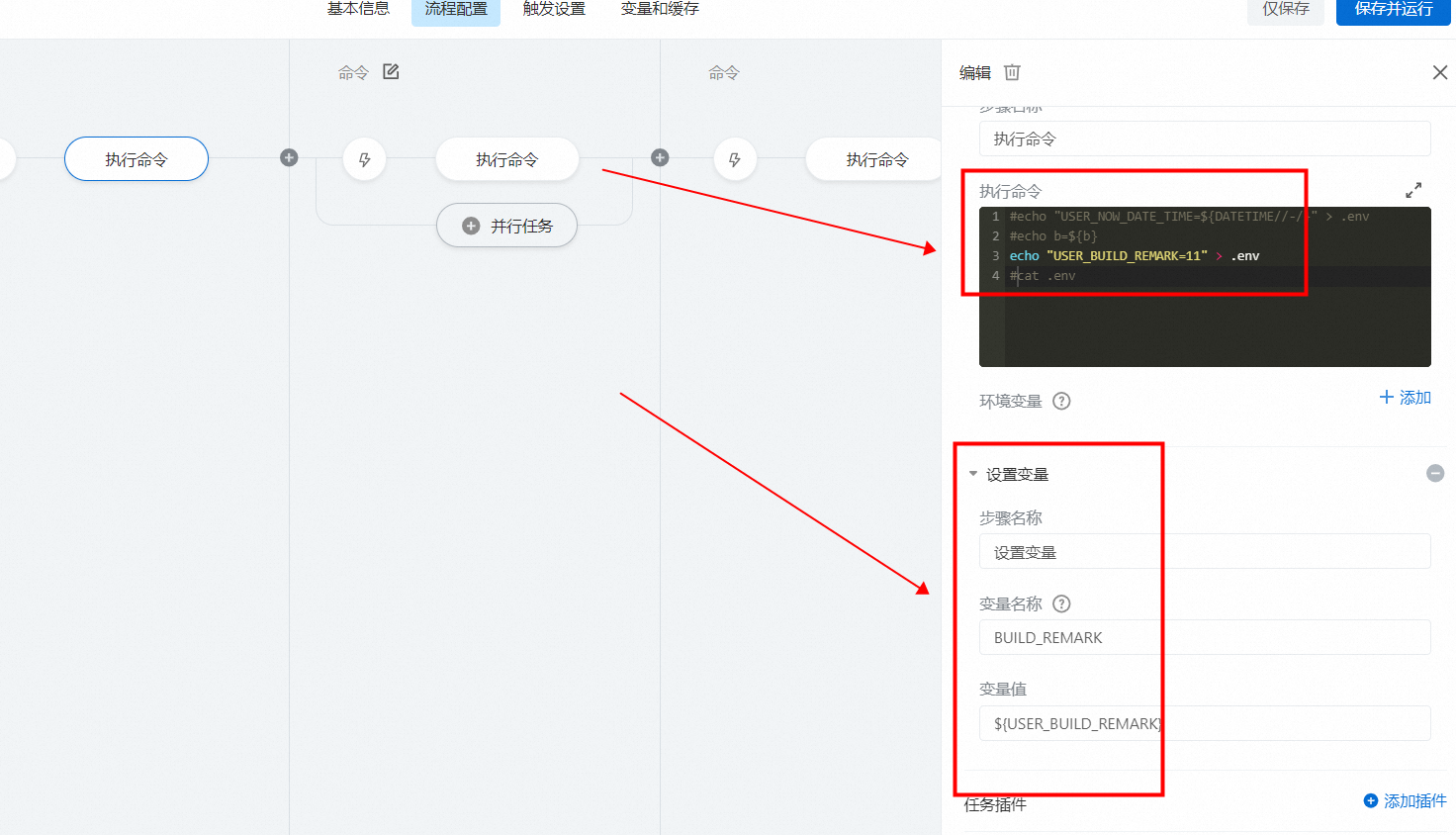
Task: Open the 触发设置 tab
Action: point(554,9)
